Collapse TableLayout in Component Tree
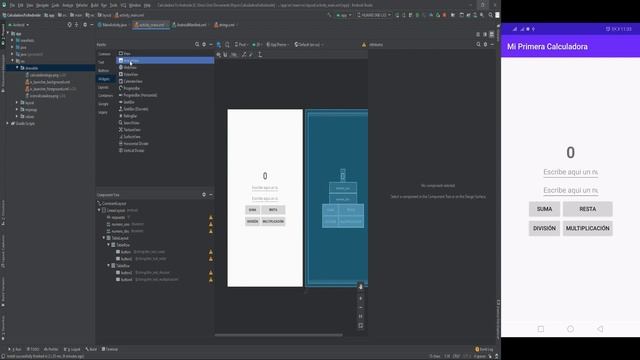This screenshot has height=360, width=640. [104, 238]
